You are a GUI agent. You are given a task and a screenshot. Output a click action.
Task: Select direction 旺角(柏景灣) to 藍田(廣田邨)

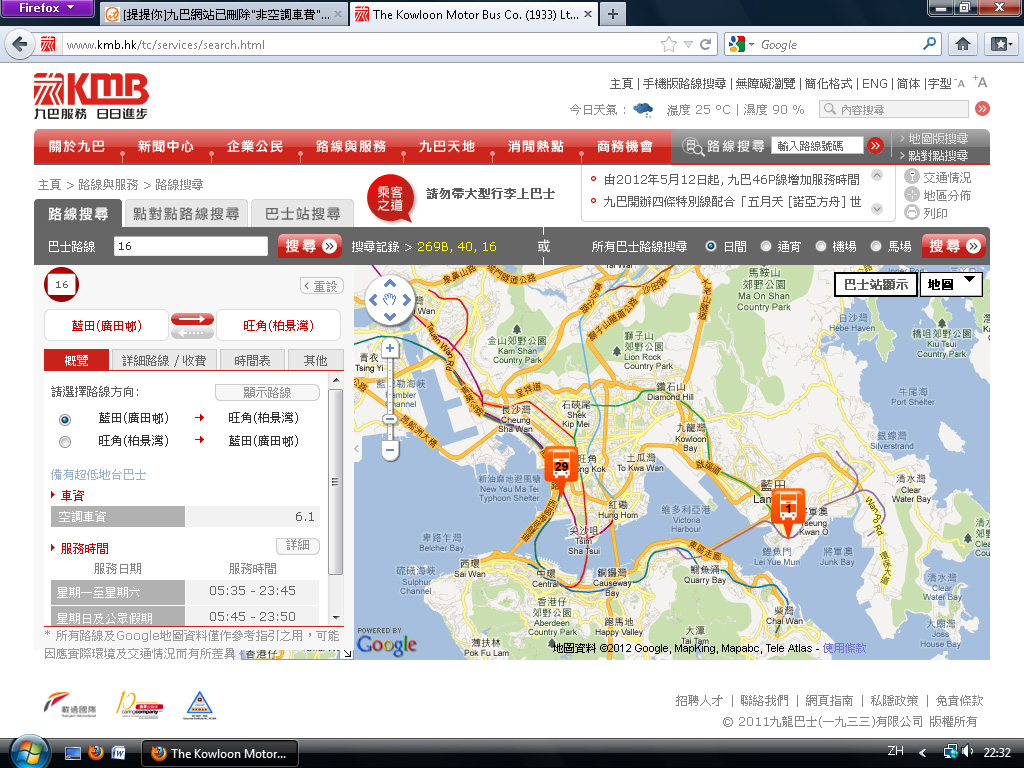pyautogui.click(x=65, y=442)
